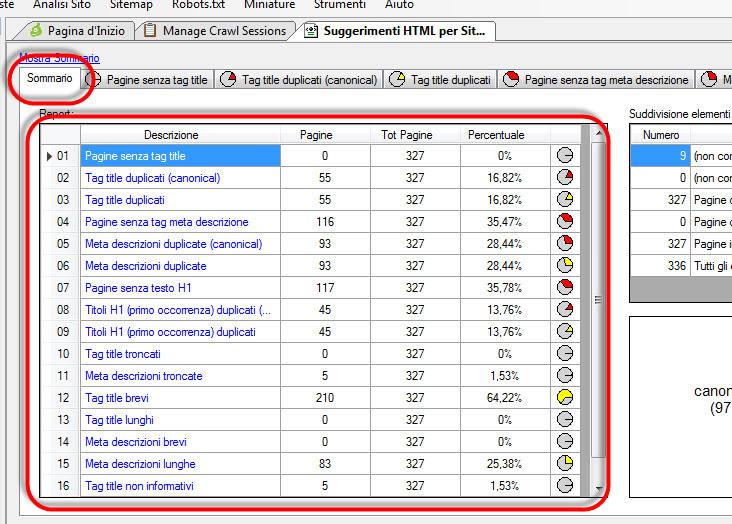This screenshot has height=524, width=732.
Task: Click pie icon in row 15 Meta descrizioni lunghe
Action: (x=565, y=463)
